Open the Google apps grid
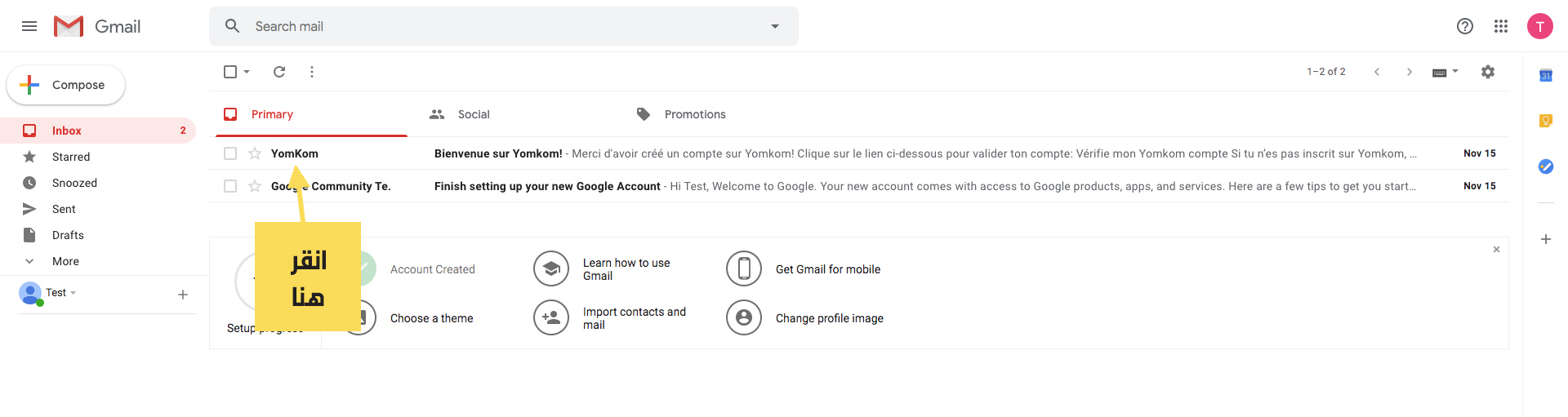Image resolution: width=1568 pixels, height=417 pixels. pos(1501,26)
